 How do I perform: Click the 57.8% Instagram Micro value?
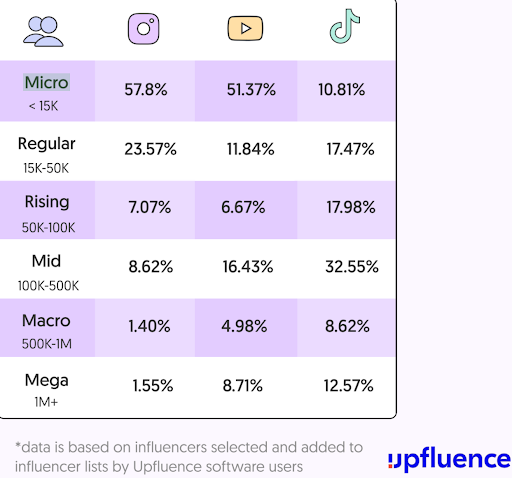146,90
